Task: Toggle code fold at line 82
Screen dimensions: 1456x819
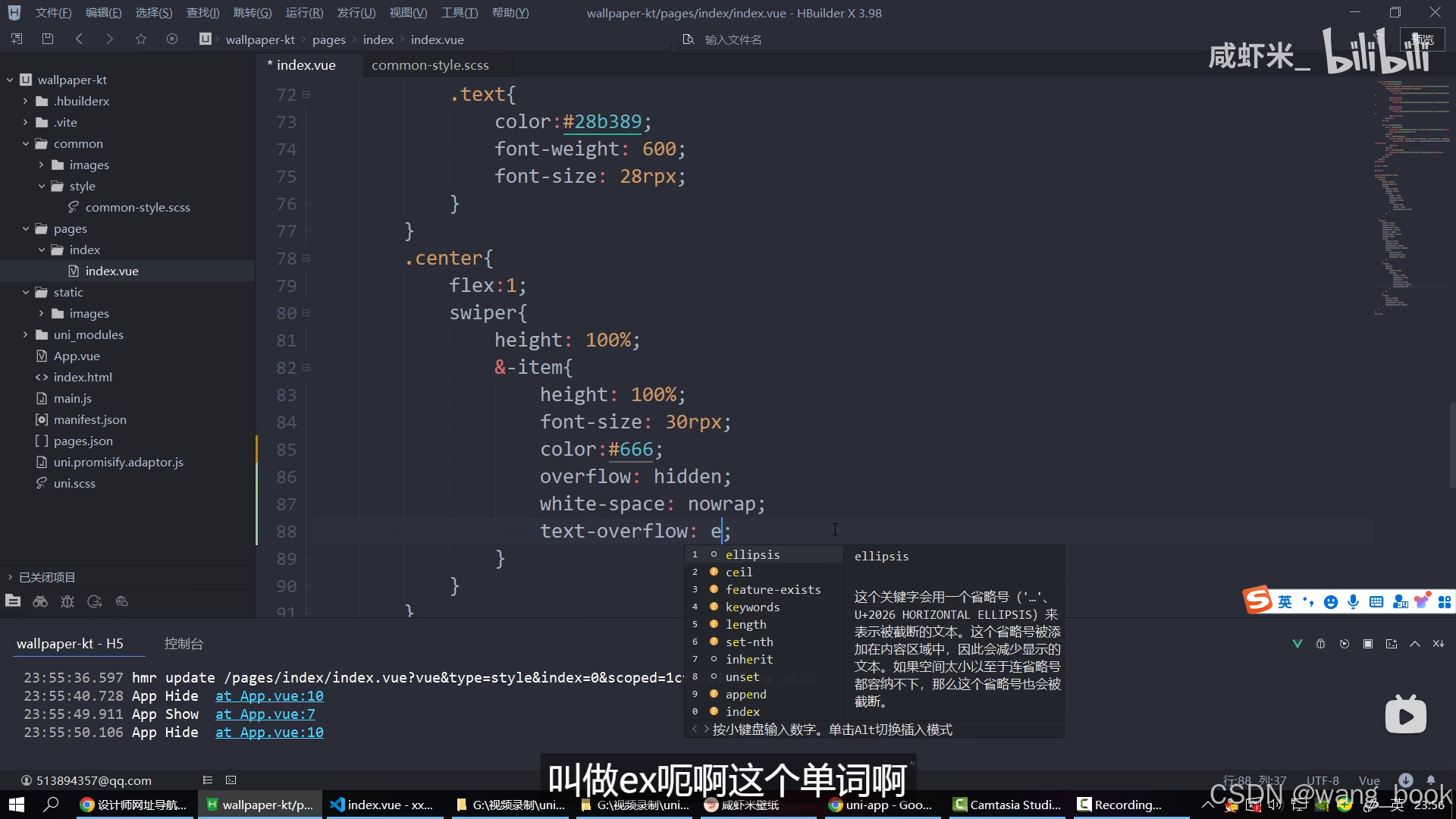Action: (x=306, y=368)
